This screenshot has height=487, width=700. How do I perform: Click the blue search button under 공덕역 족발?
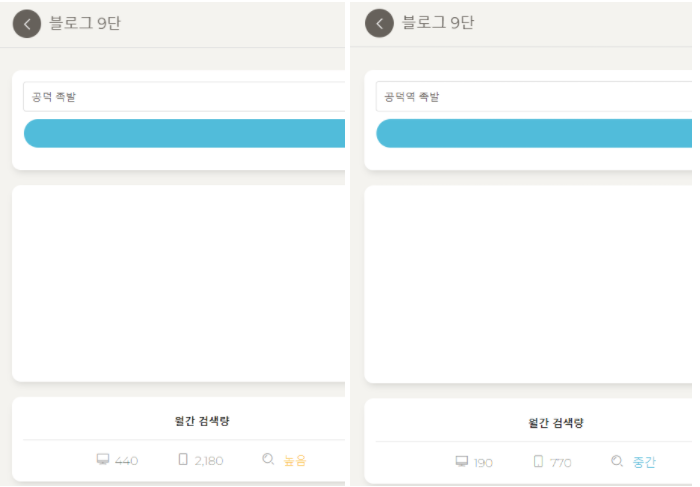pos(534,133)
